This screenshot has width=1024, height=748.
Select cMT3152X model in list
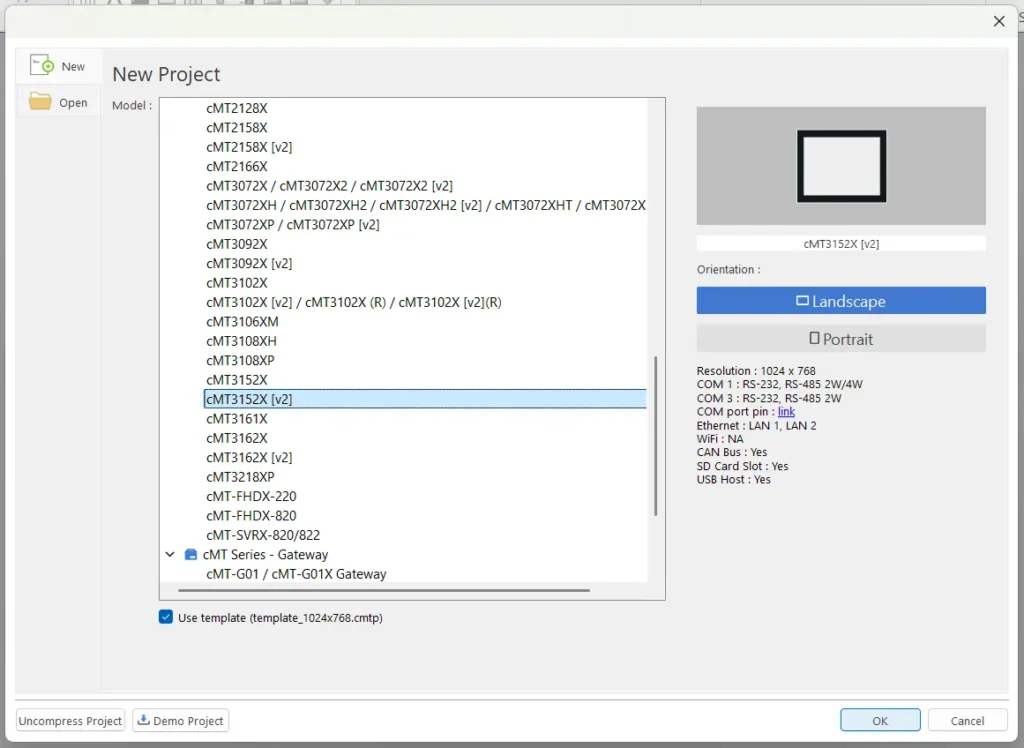tap(237, 380)
